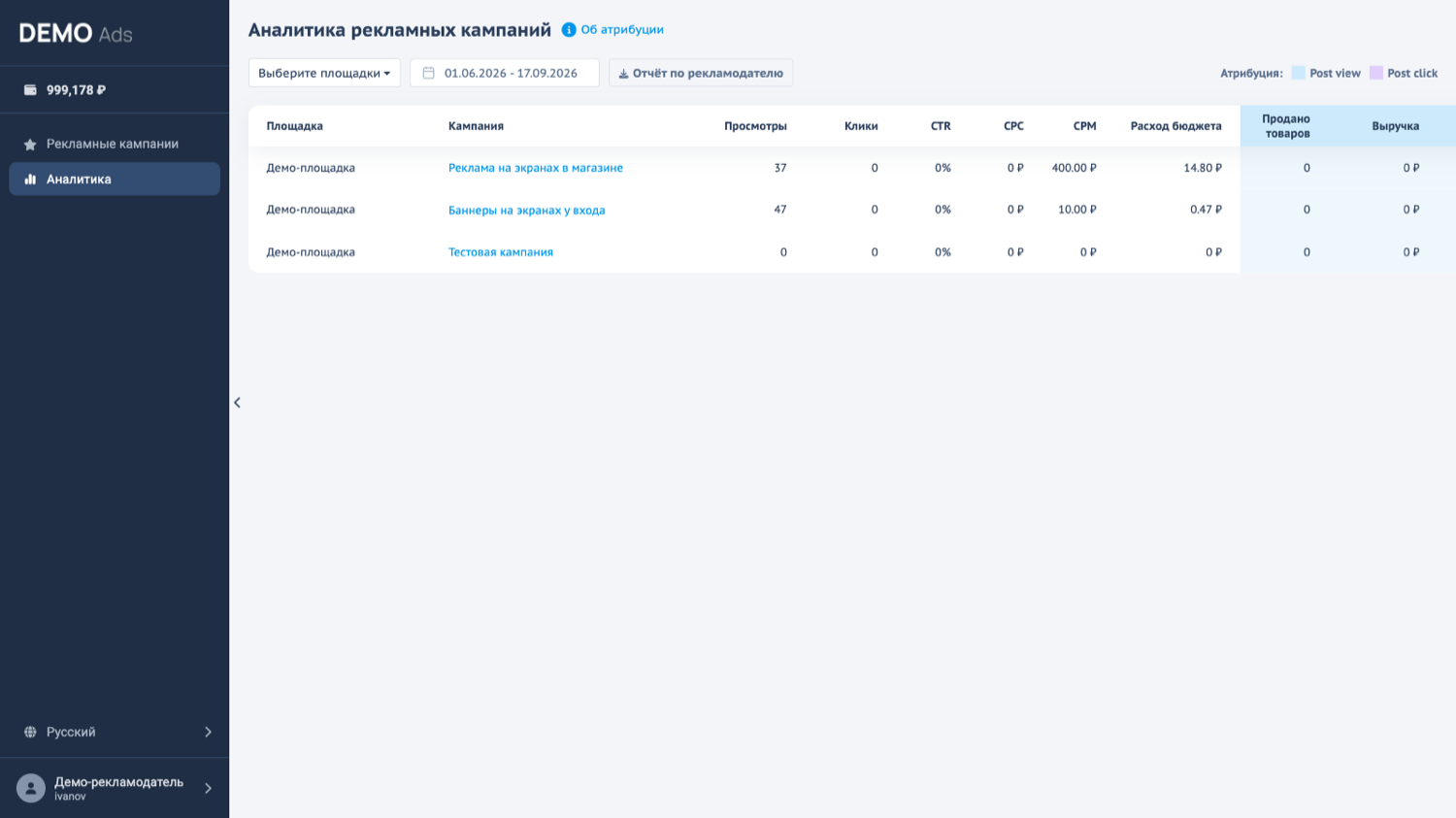This screenshot has width=1456, height=818.
Task: Click the 0.47 ₽ budget value
Action: tap(1206, 210)
